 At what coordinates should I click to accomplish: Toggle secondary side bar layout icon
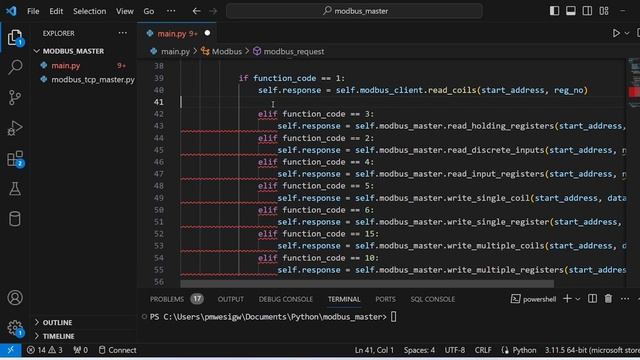pos(587,11)
